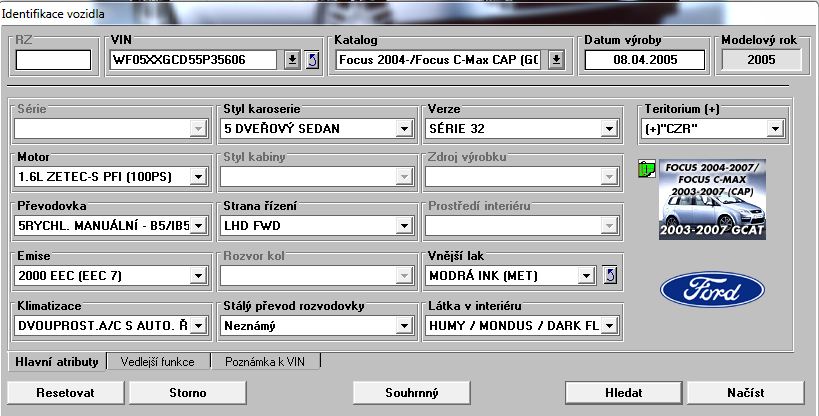Click the VIN history arrow button
Viewport: 819px width, 416px height.
pos(292,60)
